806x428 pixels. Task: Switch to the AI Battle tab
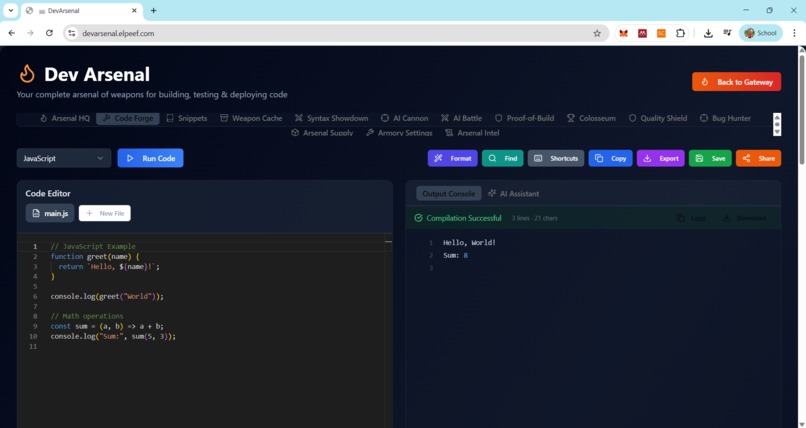tap(461, 118)
